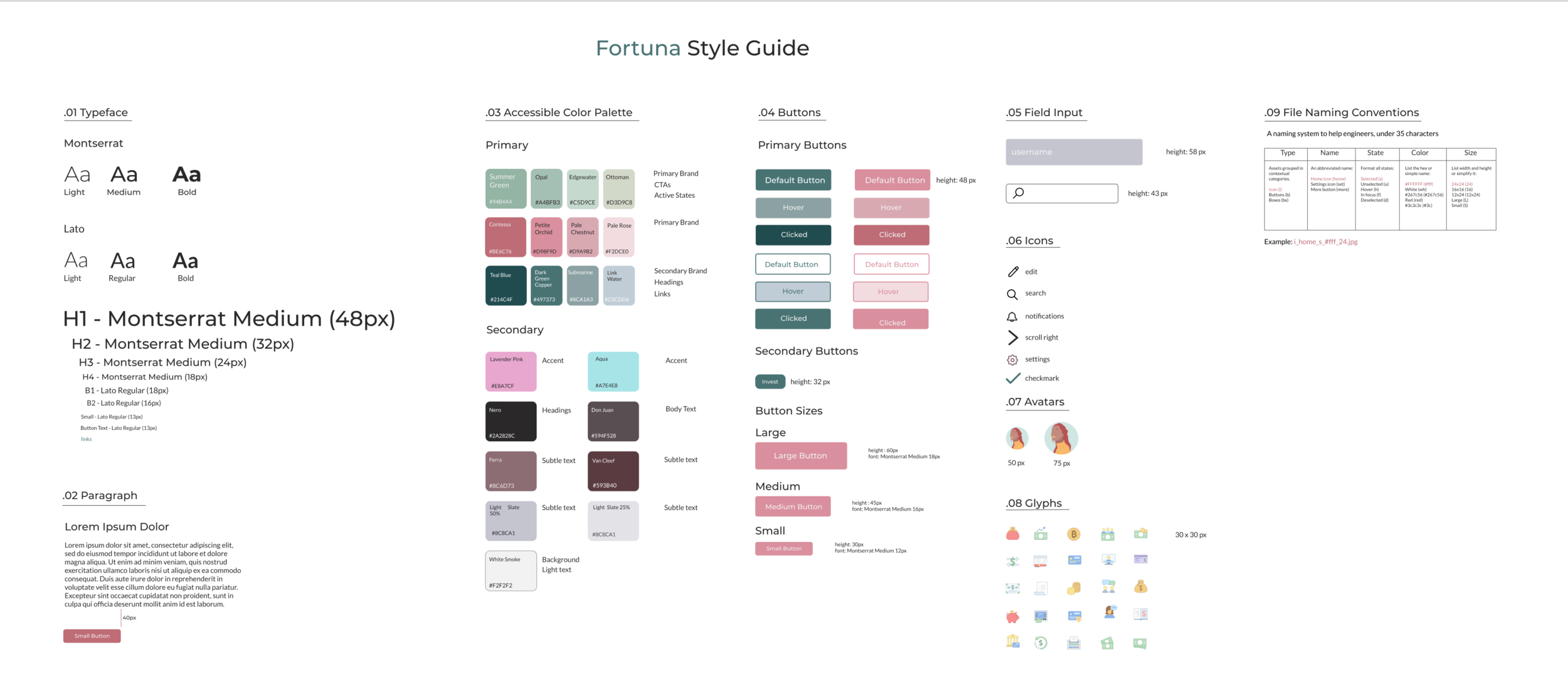Select the open ledger book with dollar glyph
This screenshot has width=1568, height=686.
[x=1141, y=614]
